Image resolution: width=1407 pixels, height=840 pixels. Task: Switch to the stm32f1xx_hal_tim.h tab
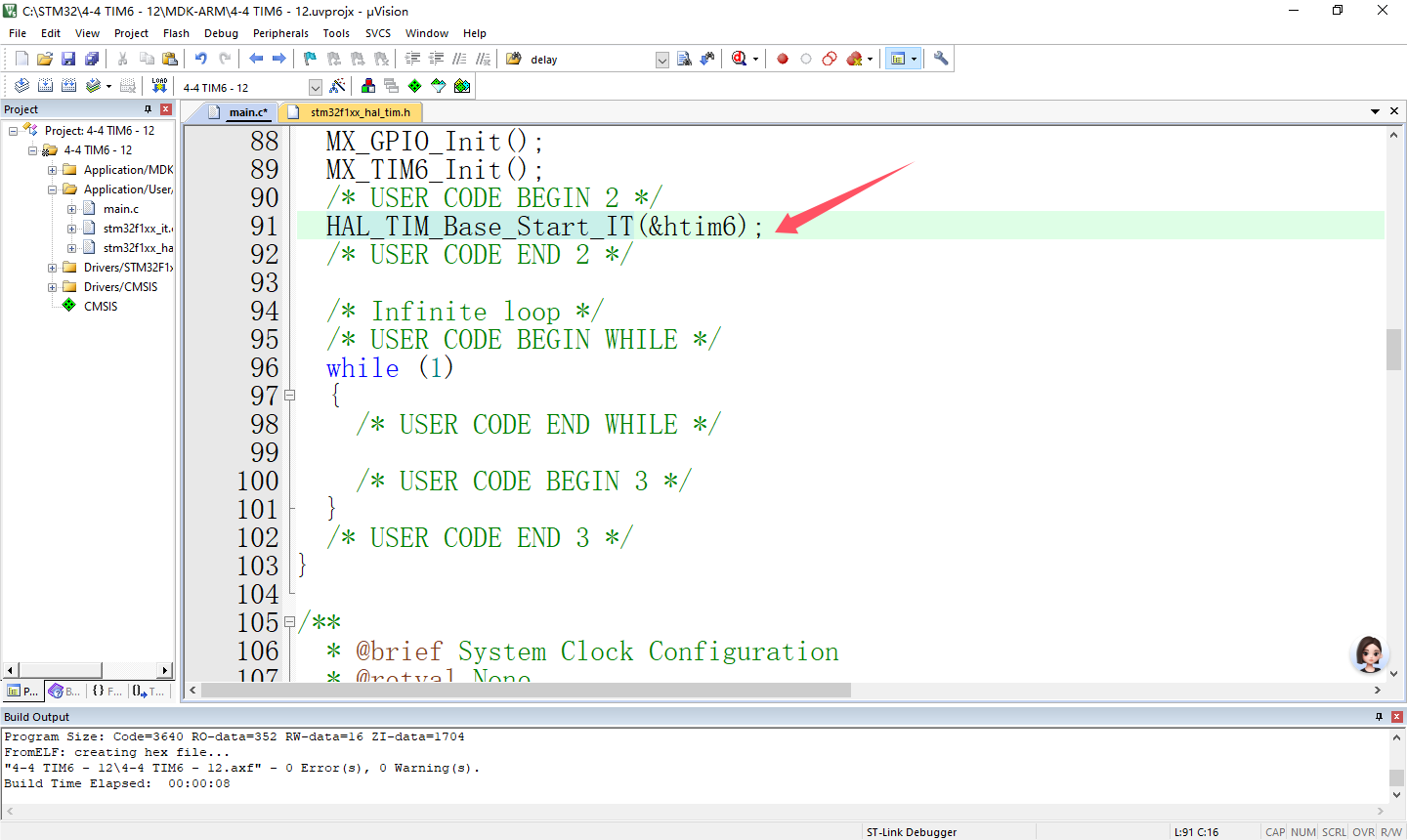pos(360,112)
